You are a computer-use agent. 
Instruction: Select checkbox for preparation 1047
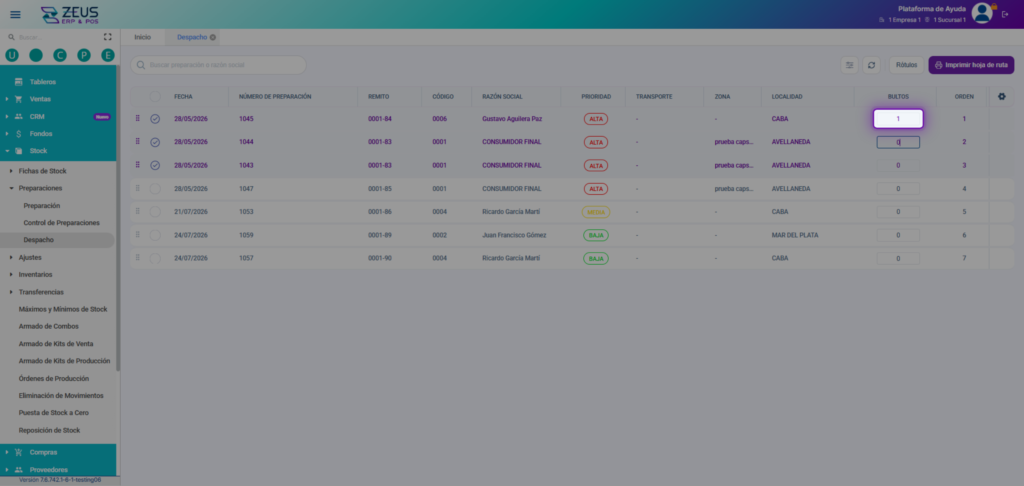coord(155,189)
